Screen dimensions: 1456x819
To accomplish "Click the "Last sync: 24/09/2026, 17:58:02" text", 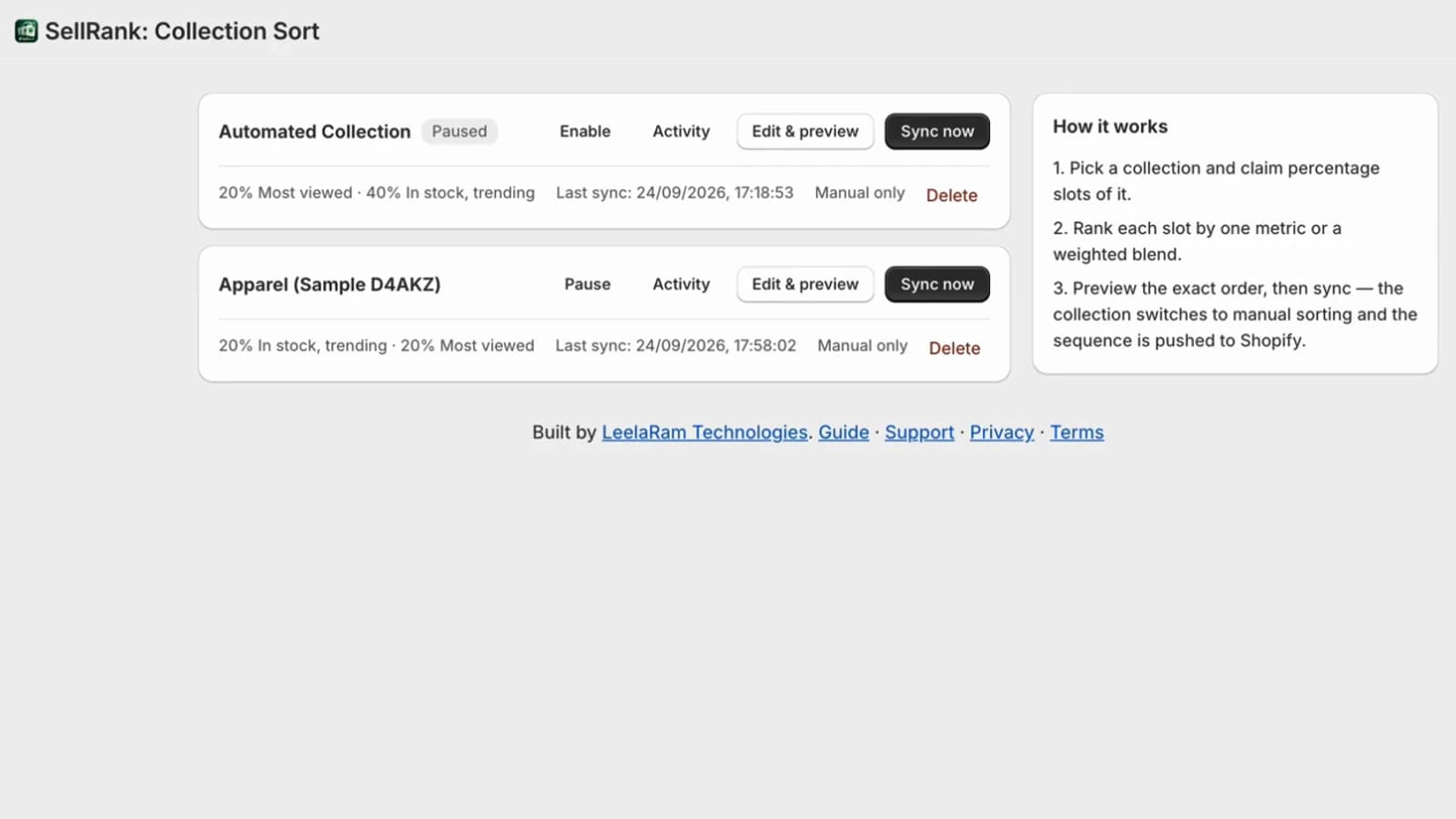I will click(x=675, y=346).
